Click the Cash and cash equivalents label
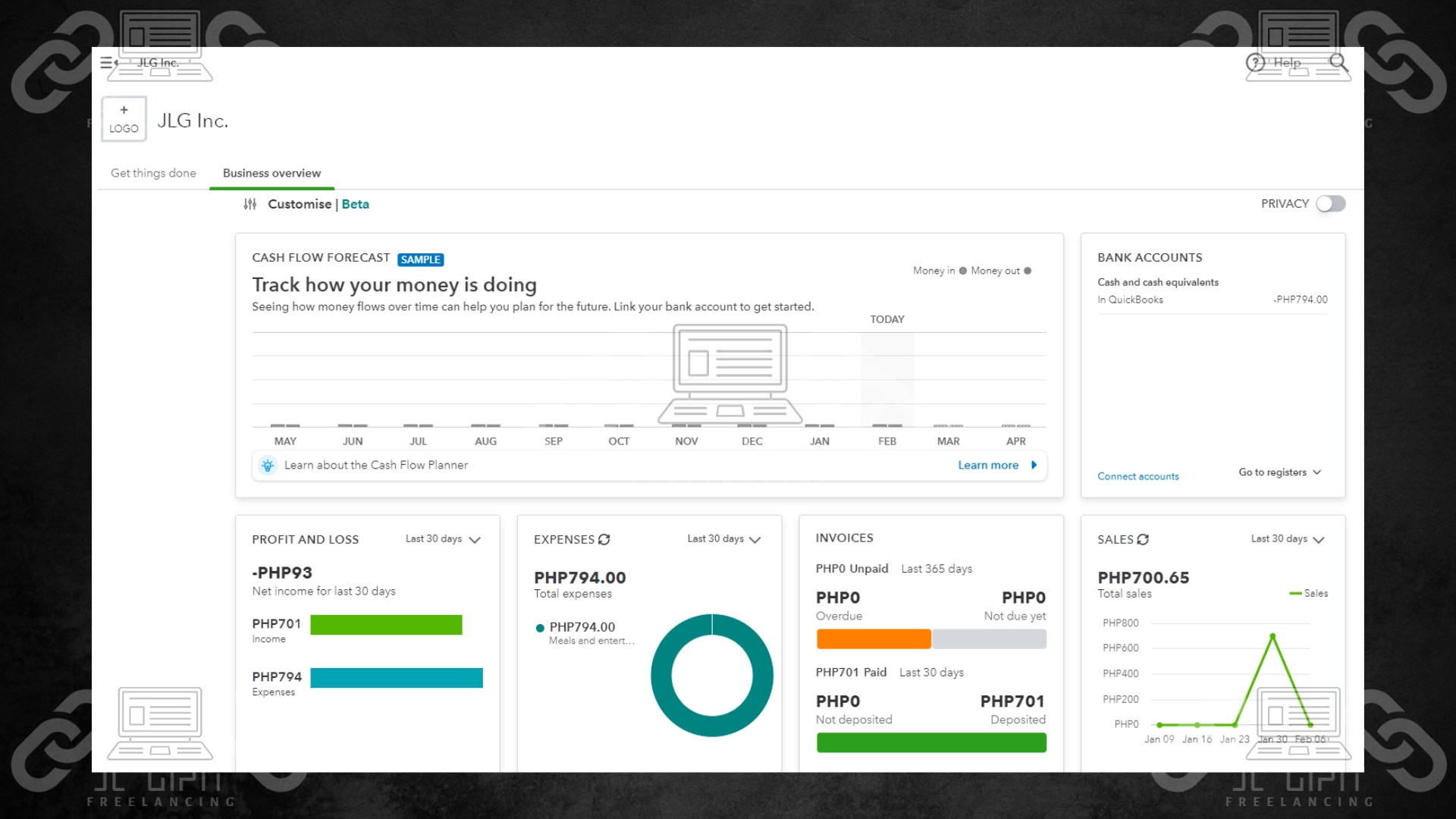 point(1158,282)
